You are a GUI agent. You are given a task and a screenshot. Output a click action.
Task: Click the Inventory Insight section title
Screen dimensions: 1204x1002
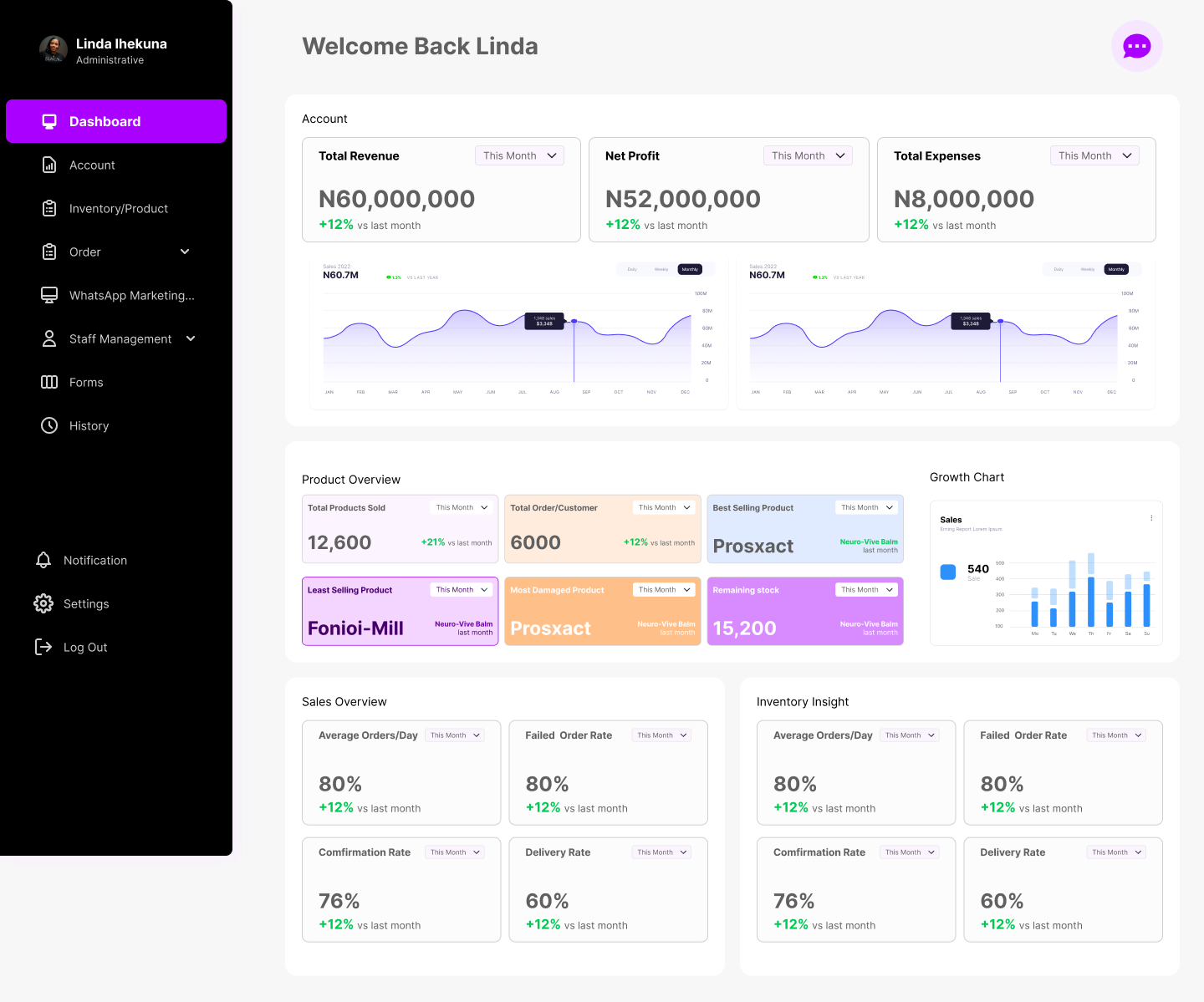point(803,702)
